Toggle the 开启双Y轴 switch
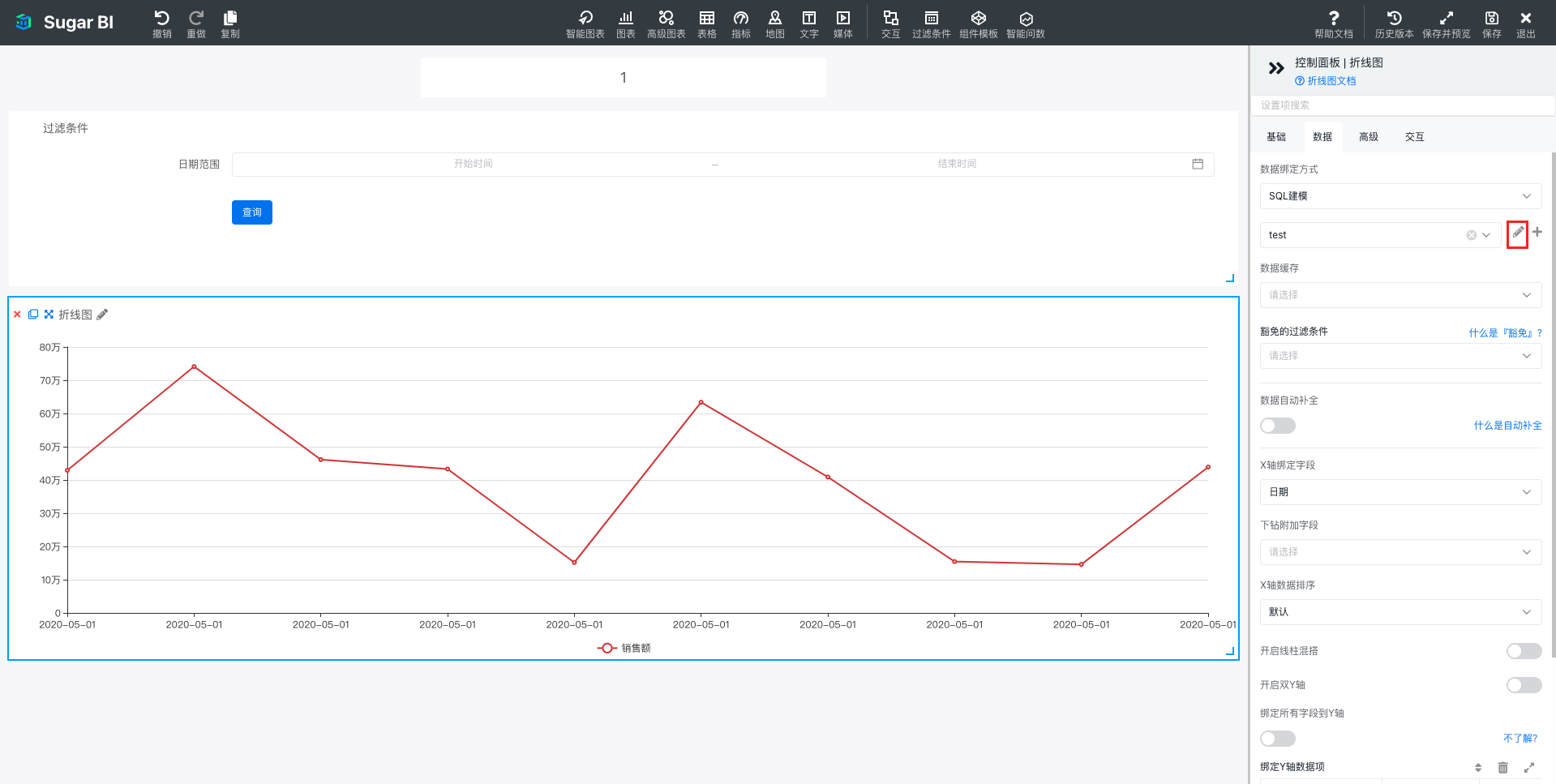 coord(1524,685)
